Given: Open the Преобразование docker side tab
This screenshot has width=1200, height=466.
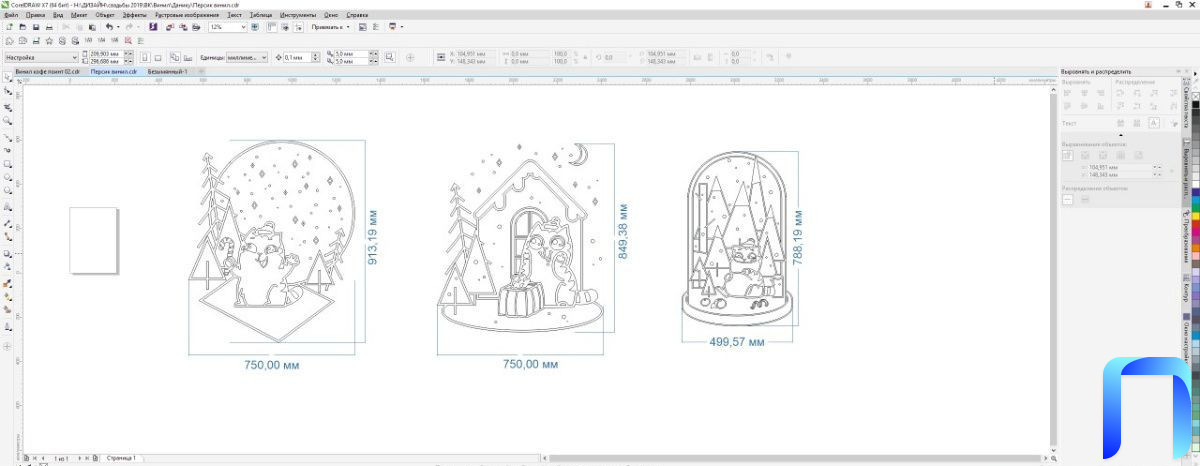Looking at the screenshot, I should click(1186, 235).
